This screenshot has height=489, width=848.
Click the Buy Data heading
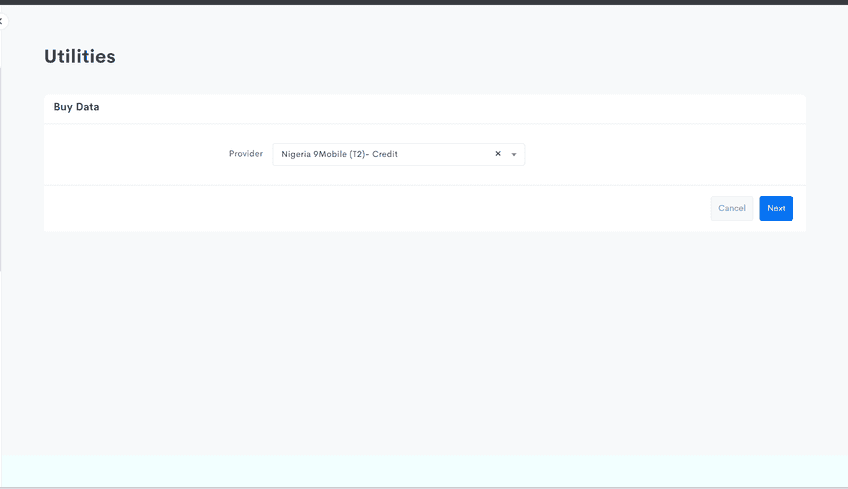[x=76, y=107]
